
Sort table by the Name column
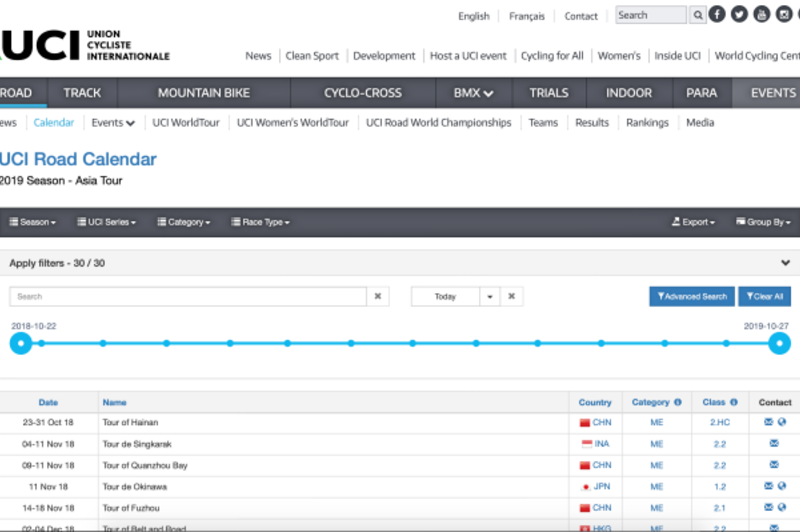[114, 402]
